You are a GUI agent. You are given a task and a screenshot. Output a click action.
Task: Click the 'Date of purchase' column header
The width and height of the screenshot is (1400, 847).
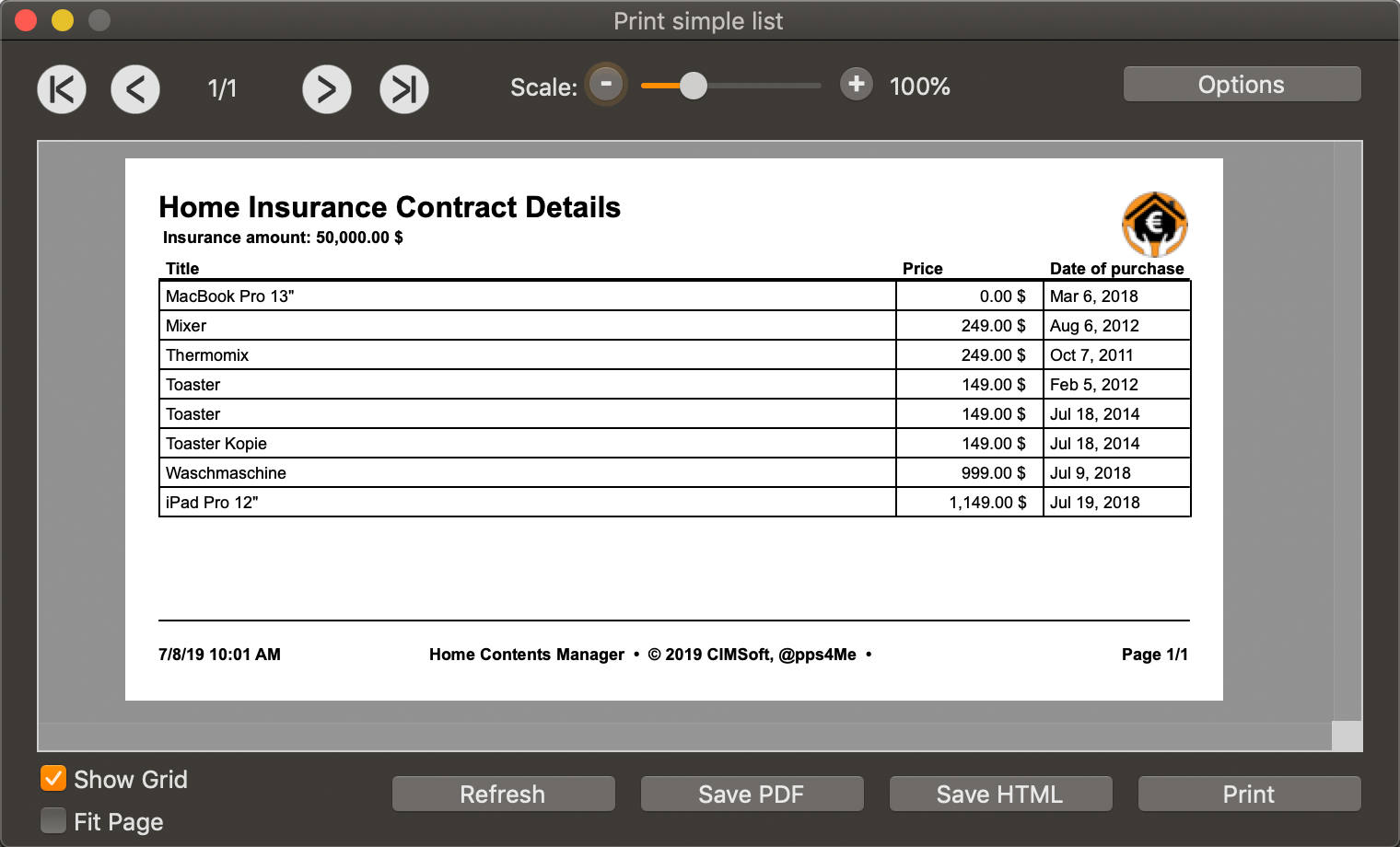click(1117, 269)
